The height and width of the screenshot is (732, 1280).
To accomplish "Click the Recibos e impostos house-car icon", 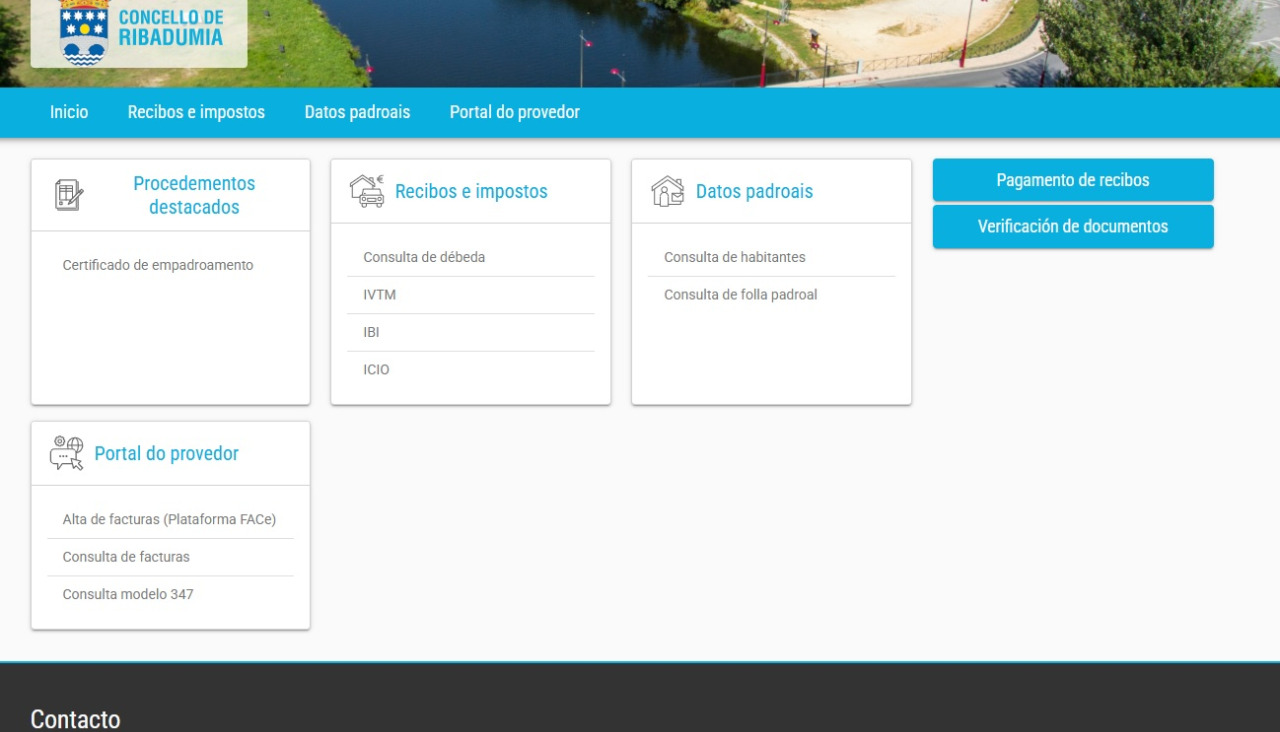I will click(x=367, y=191).
